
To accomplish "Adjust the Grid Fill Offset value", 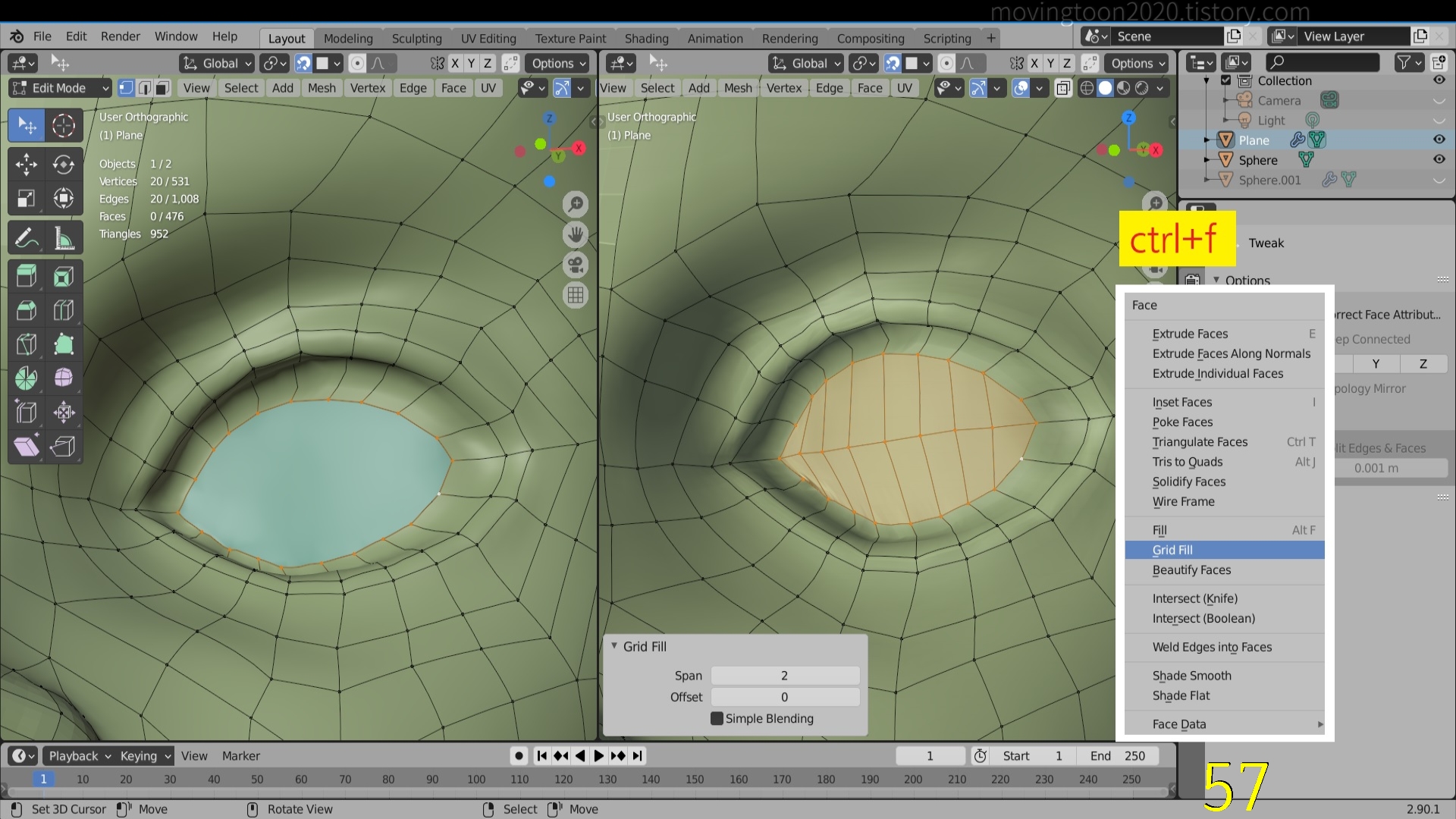I will (x=785, y=697).
